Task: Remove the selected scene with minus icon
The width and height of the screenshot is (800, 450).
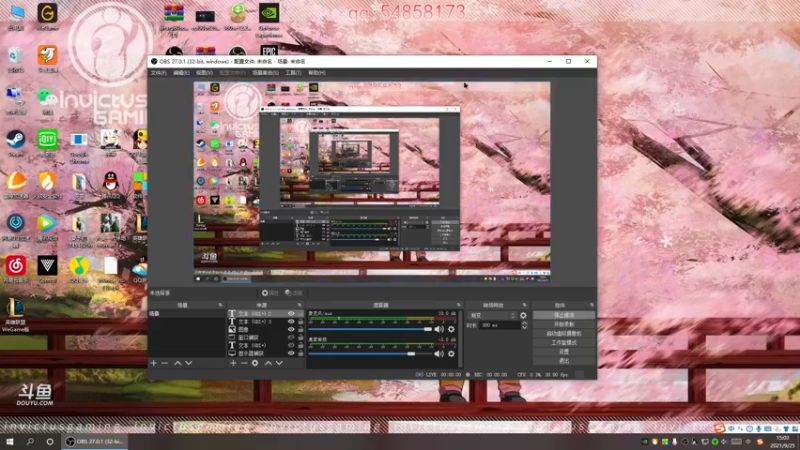Action: tap(164, 363)
